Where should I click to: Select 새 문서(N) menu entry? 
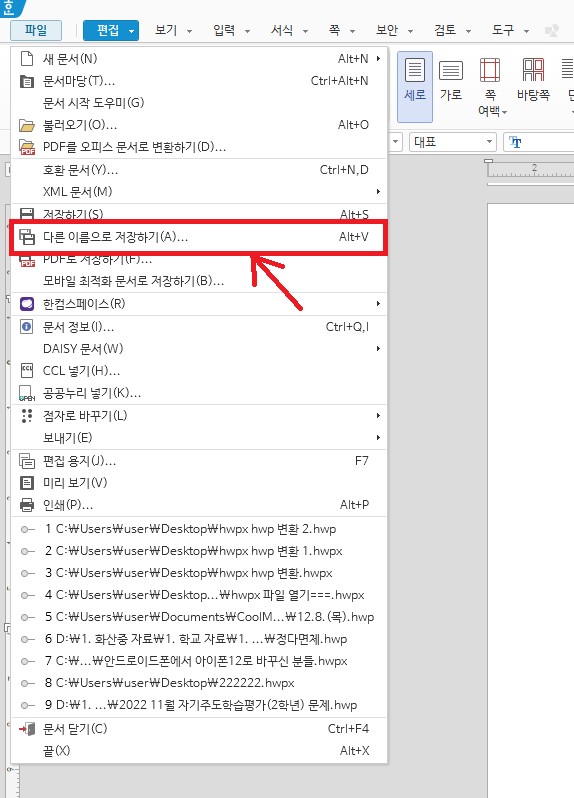coord(199,59)
